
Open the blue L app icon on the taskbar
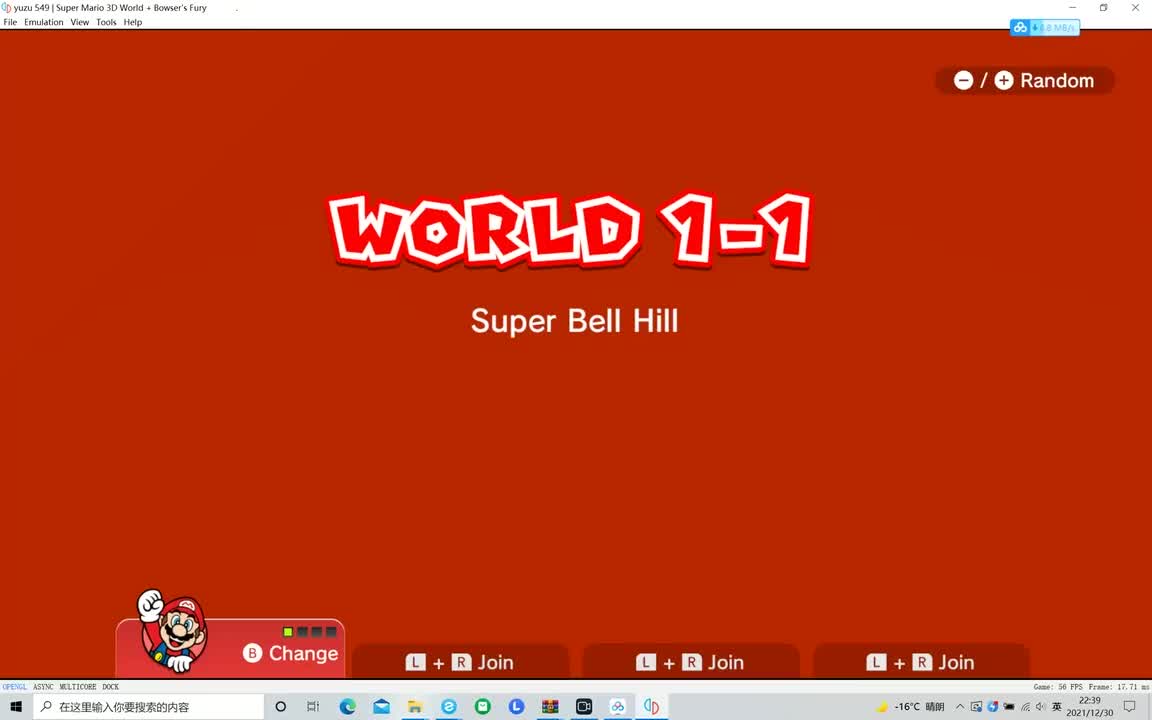[516, 706]
